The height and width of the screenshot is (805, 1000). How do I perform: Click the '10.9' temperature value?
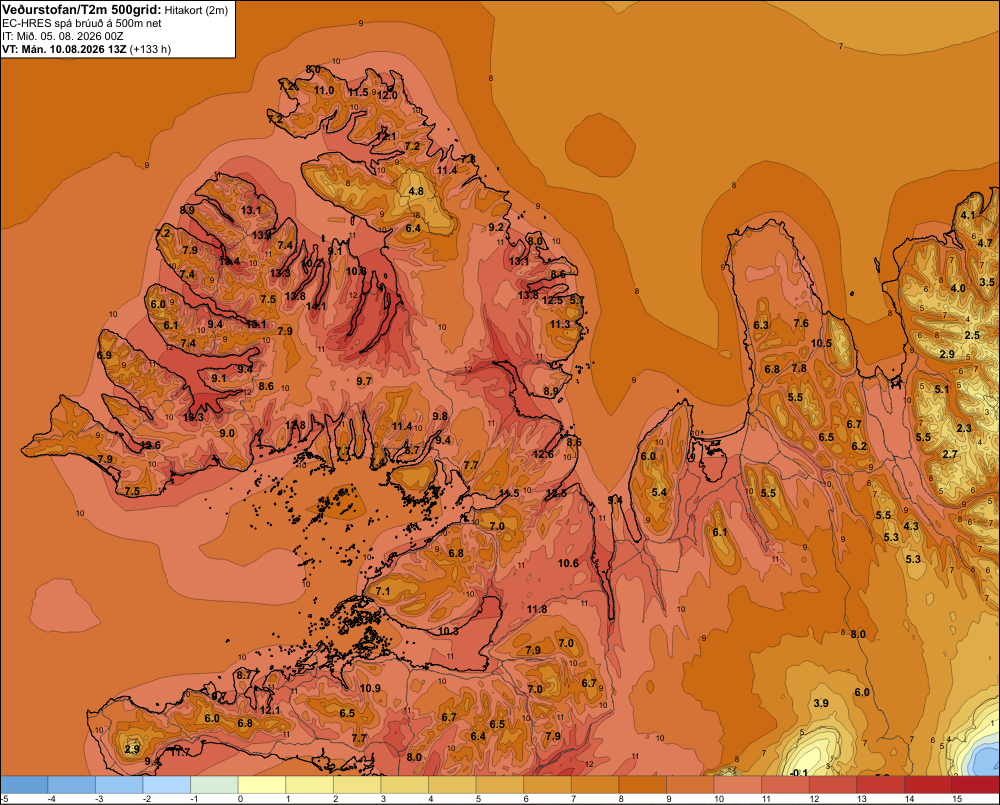click(370, 688)
